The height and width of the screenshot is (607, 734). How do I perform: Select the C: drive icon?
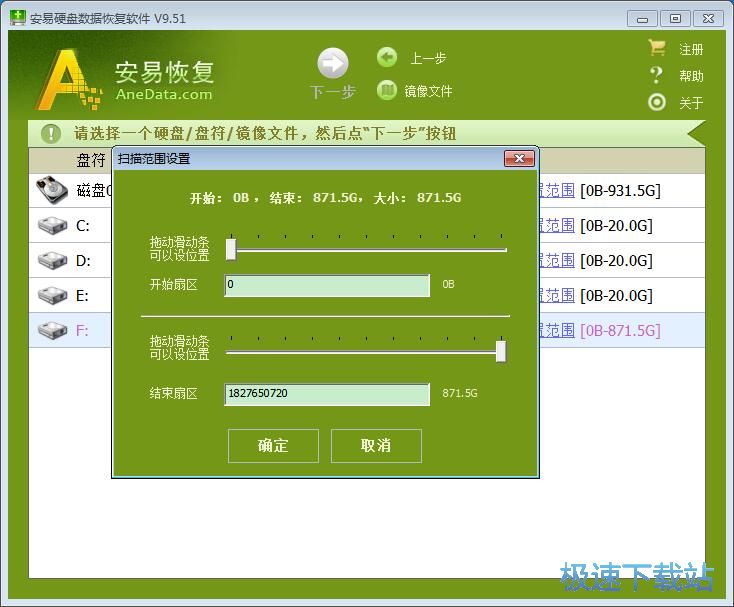[52, 226]
